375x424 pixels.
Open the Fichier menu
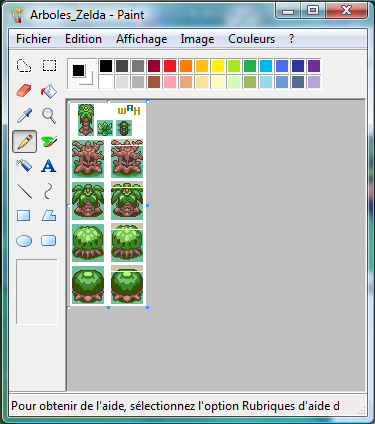33,39
